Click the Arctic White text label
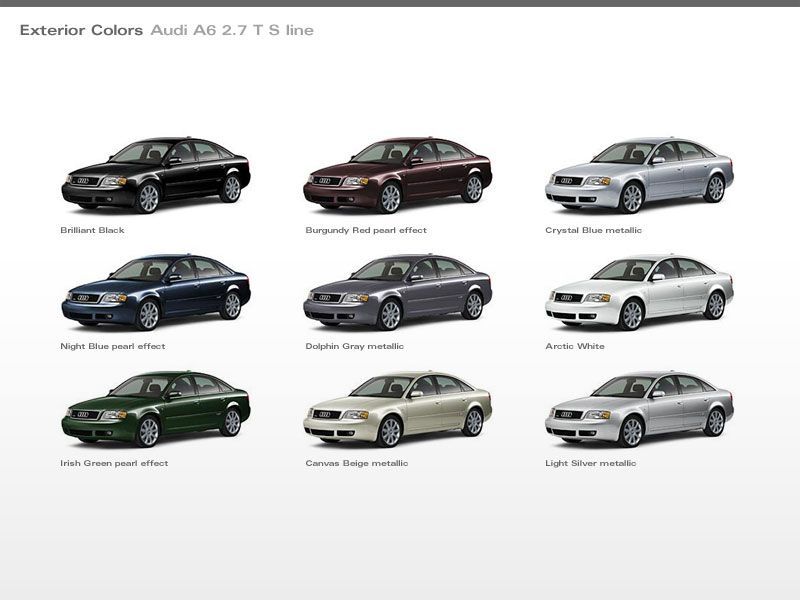Viewport: 800px width, 600px height. [x=575, y=347]
